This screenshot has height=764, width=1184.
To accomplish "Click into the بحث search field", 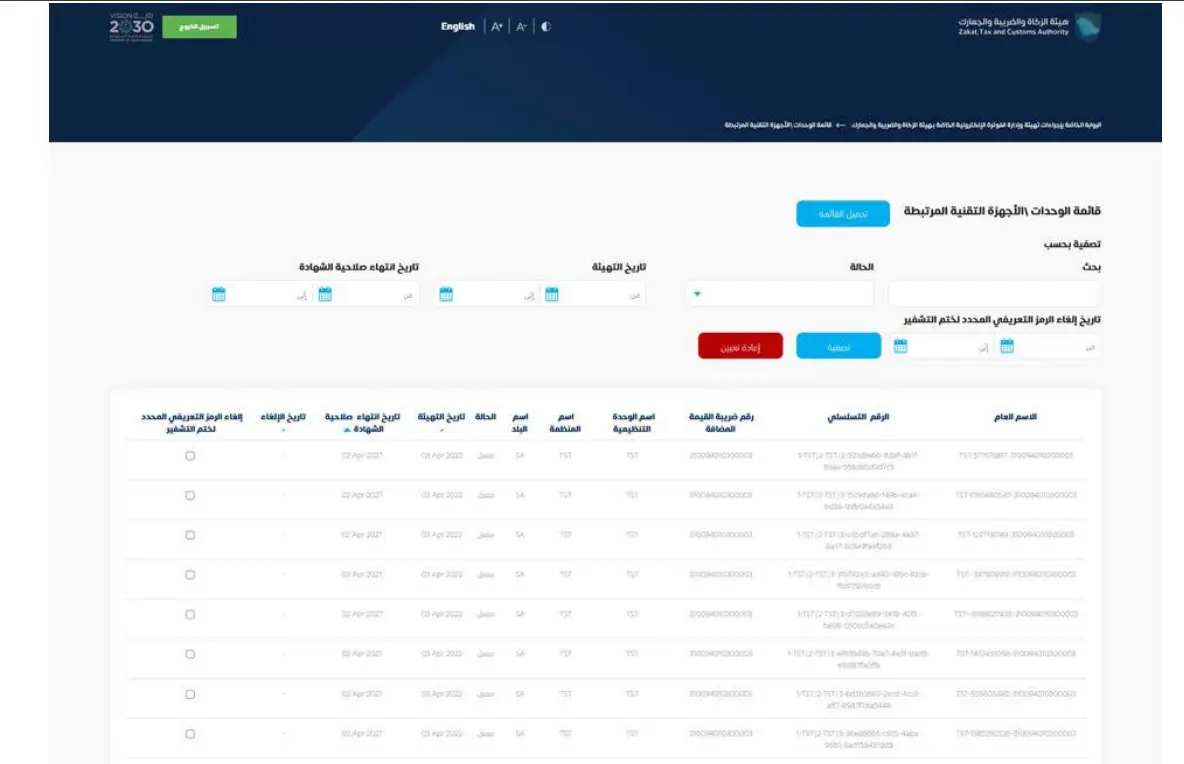I will [994, 294].
